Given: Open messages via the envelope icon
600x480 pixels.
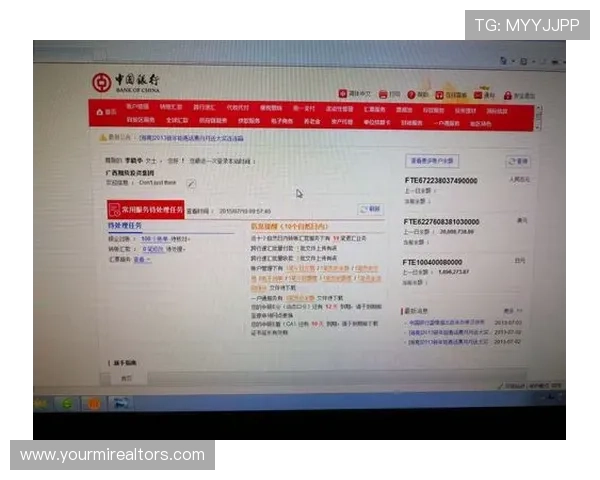Looking at the screenshot, I should coord(478,95).
